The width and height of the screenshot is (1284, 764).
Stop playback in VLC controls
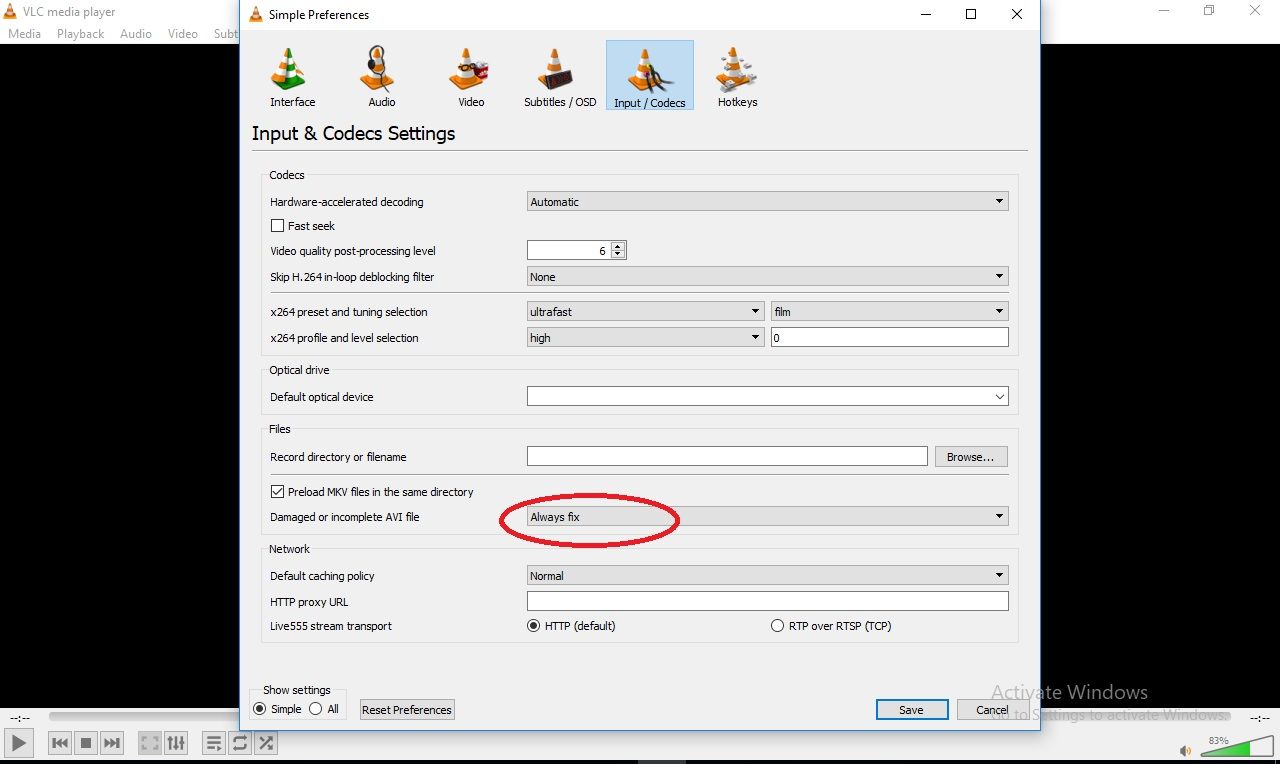point(86,743)
